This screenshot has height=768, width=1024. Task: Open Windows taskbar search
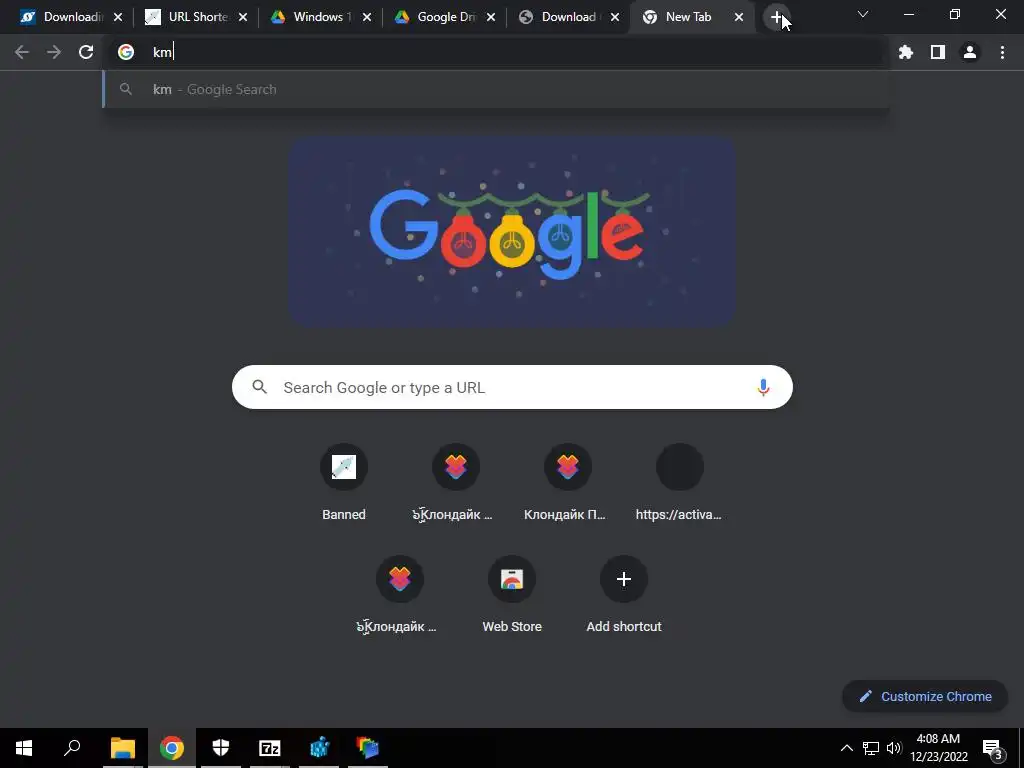[x=72, y=748]
